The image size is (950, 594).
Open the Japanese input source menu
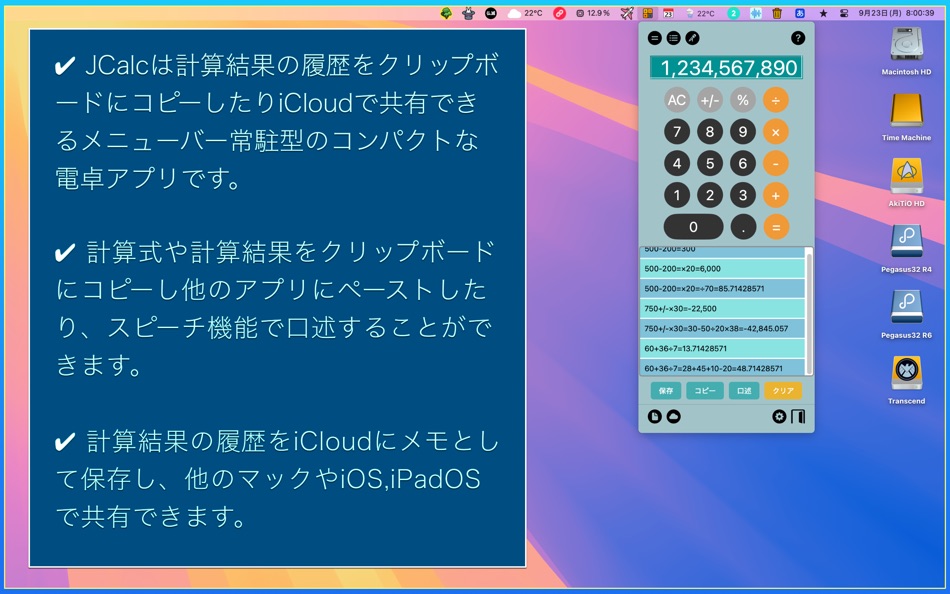click(x=800, y=13)
